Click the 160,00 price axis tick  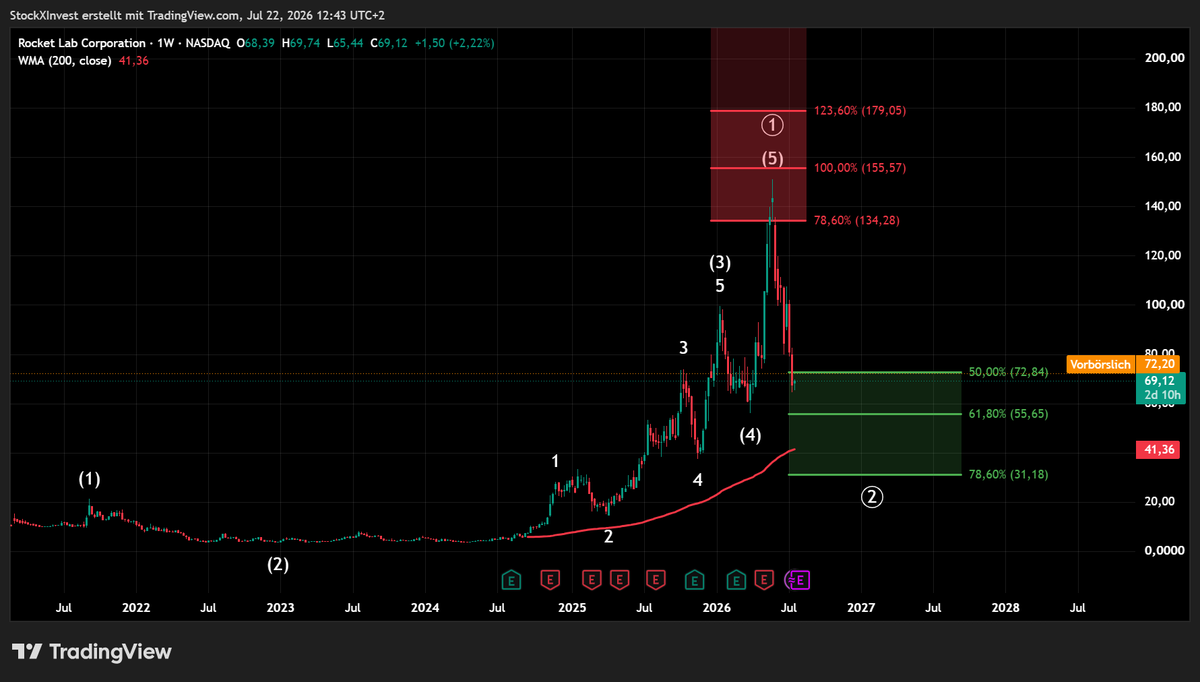(1162, 157)
